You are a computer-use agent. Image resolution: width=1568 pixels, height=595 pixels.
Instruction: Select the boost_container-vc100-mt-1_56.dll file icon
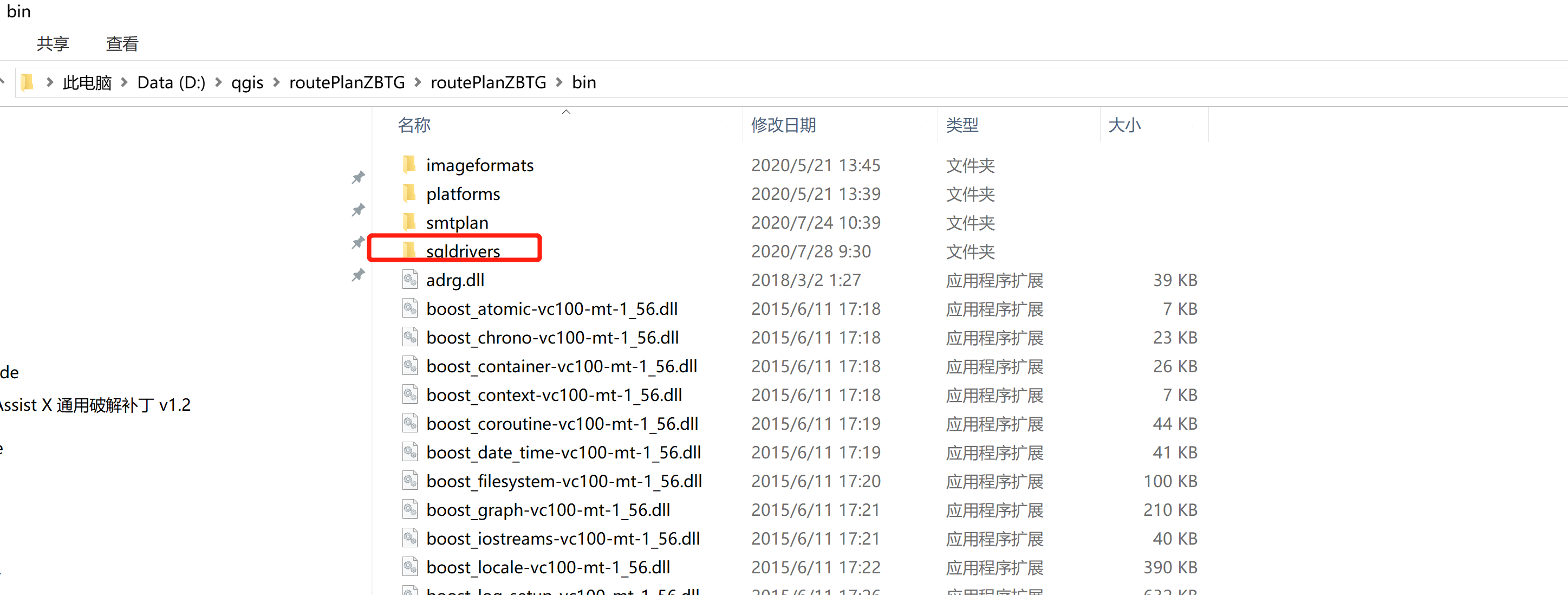coord(409,365)
